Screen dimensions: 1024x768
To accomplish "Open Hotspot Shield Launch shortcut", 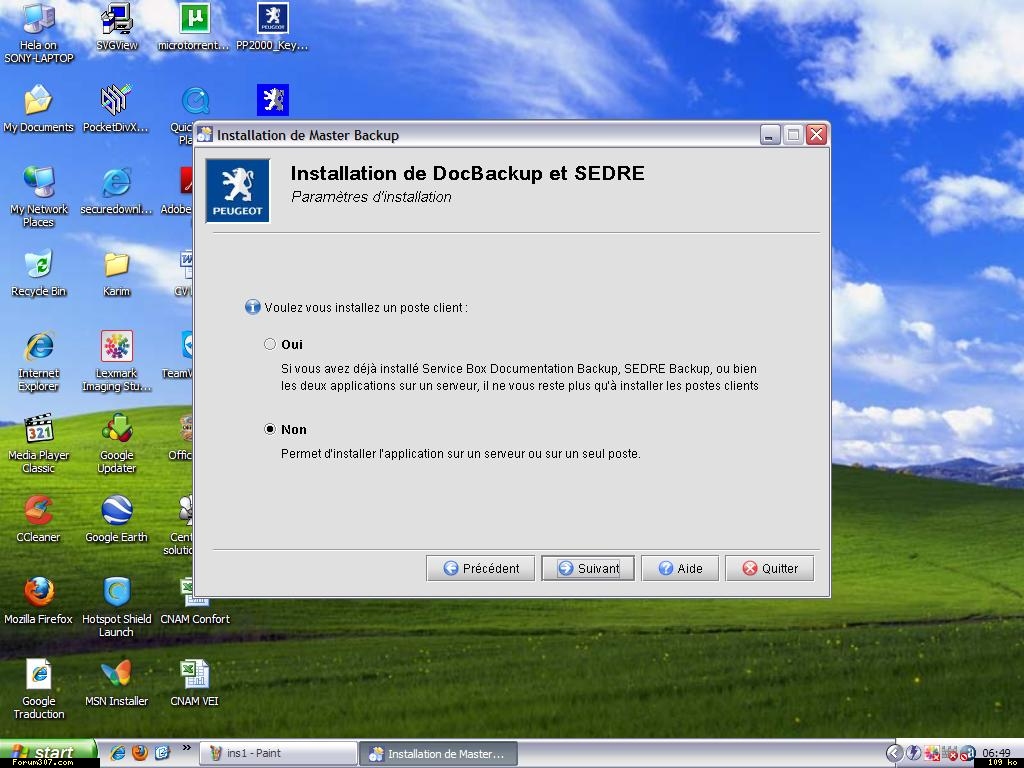I will (116, 607).
